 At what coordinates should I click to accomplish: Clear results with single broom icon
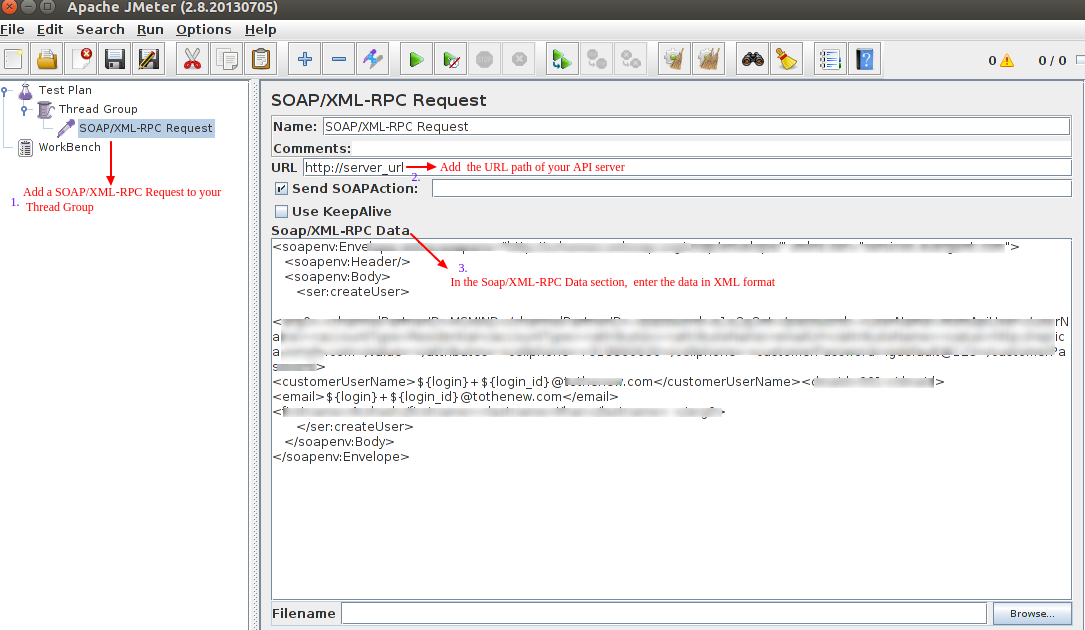tap(674, 60)
